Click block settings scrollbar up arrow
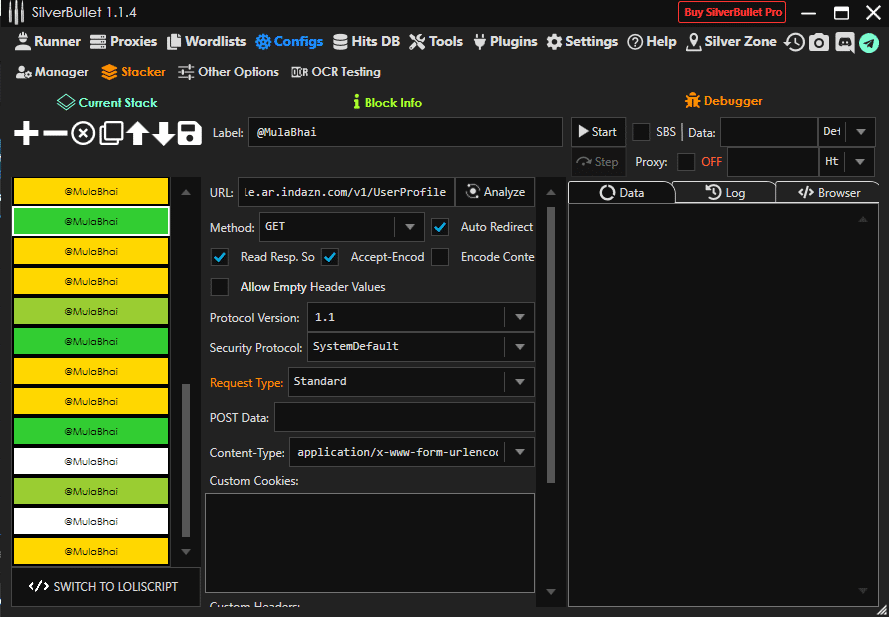The image size is (889, 617). [x=551, y=193]
